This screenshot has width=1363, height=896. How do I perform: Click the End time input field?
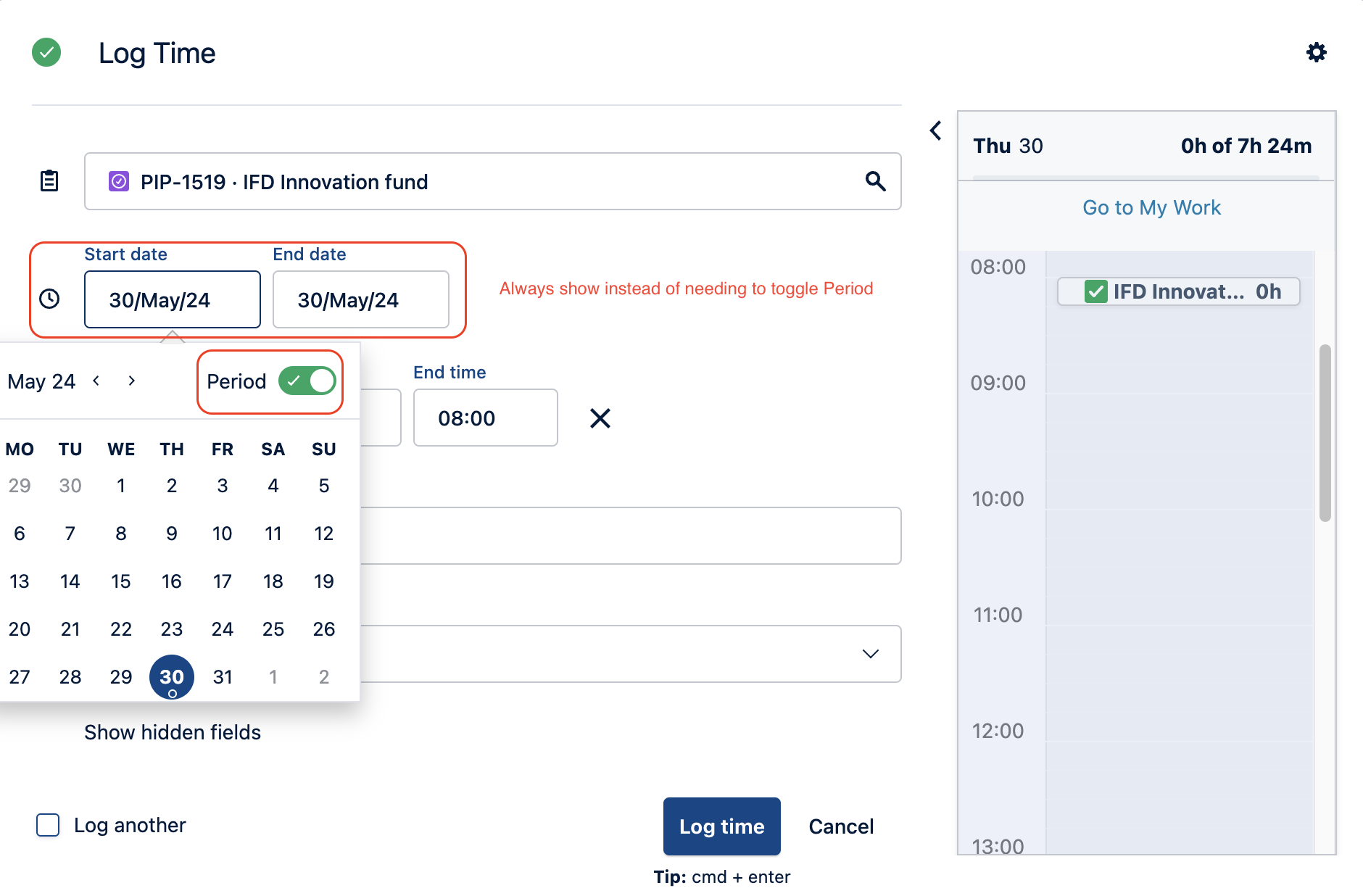coord(485,418)
